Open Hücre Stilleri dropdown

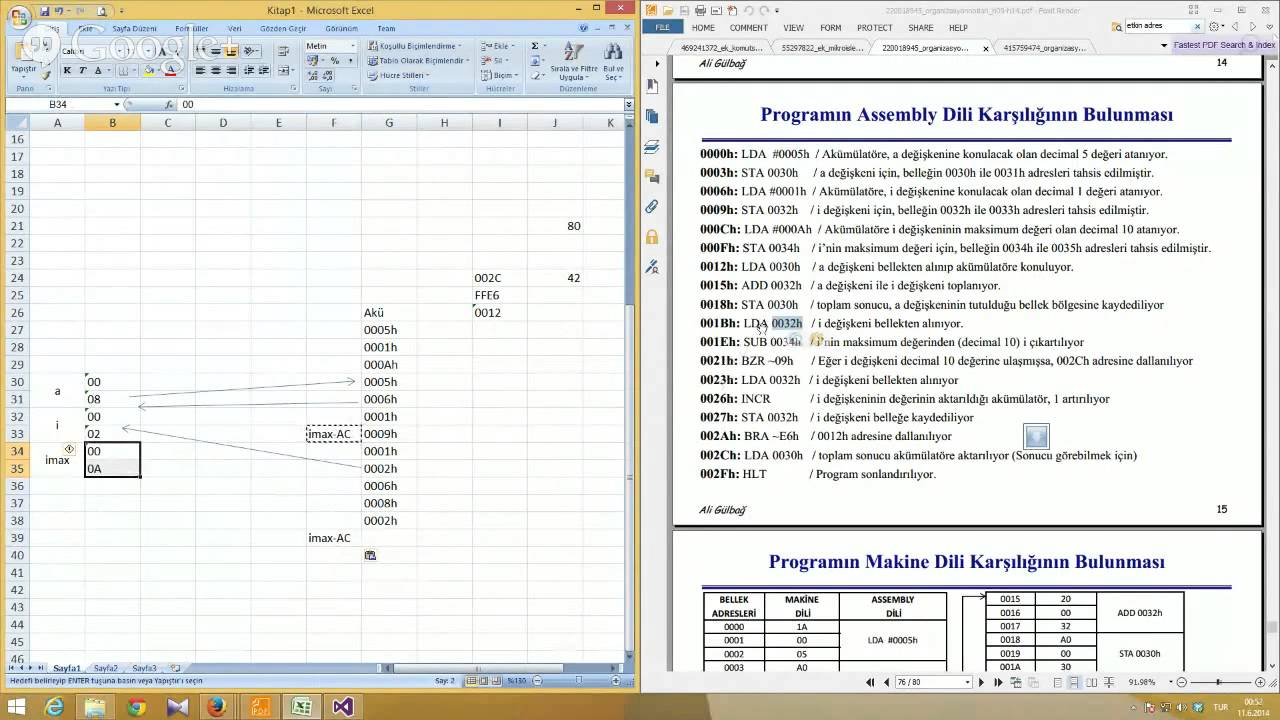(x=399, y=75)
